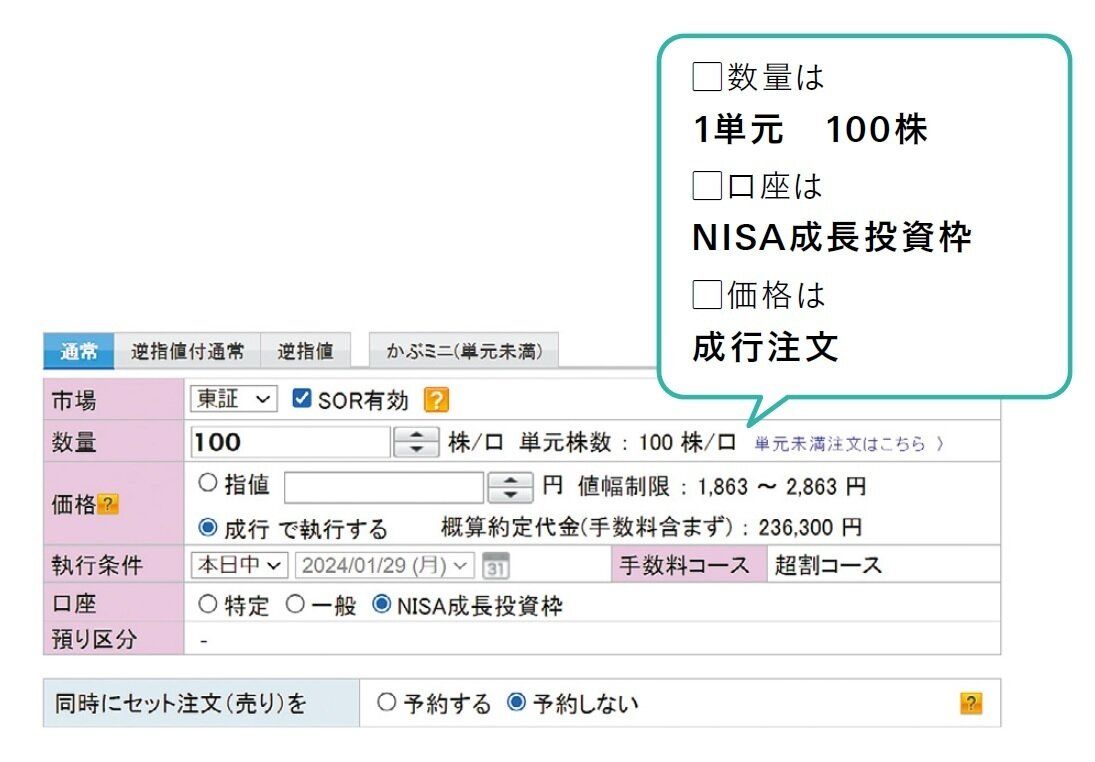
Task: Switch to the かぶミニ(単元未満) tab
Action: (464, 351)
